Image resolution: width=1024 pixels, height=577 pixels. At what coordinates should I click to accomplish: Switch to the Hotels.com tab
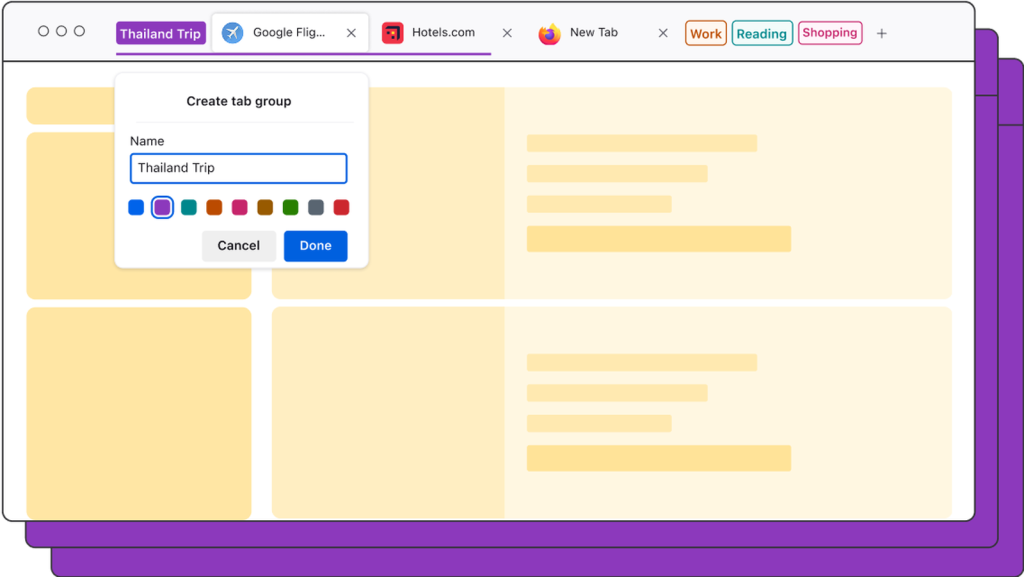click(438, 32)
